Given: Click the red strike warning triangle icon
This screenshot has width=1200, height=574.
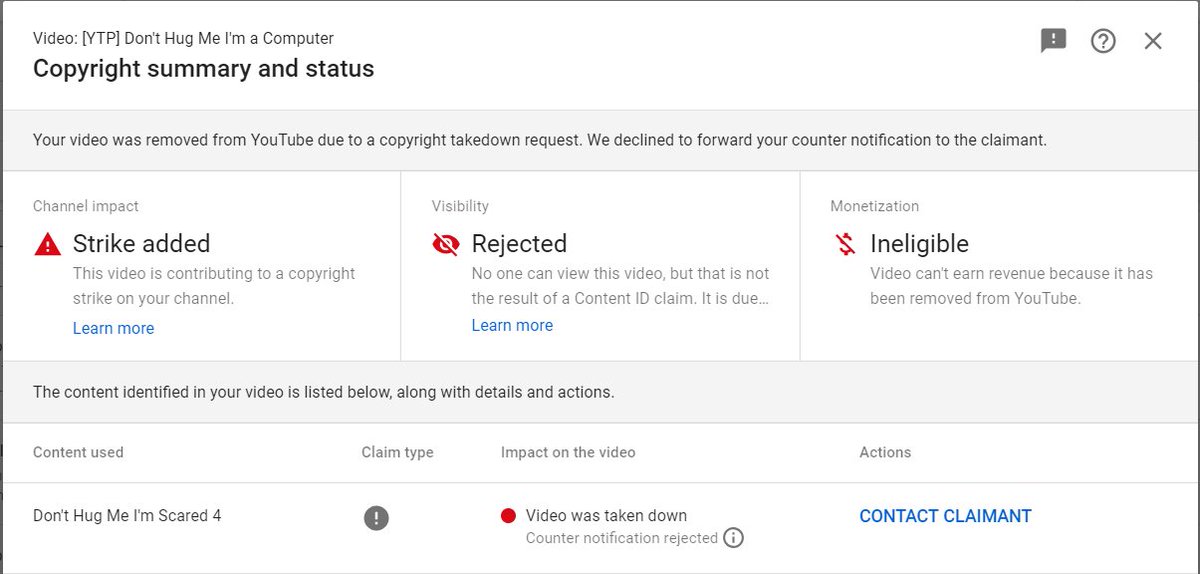Looking at the screenshot, I should (x=47, y=244).
